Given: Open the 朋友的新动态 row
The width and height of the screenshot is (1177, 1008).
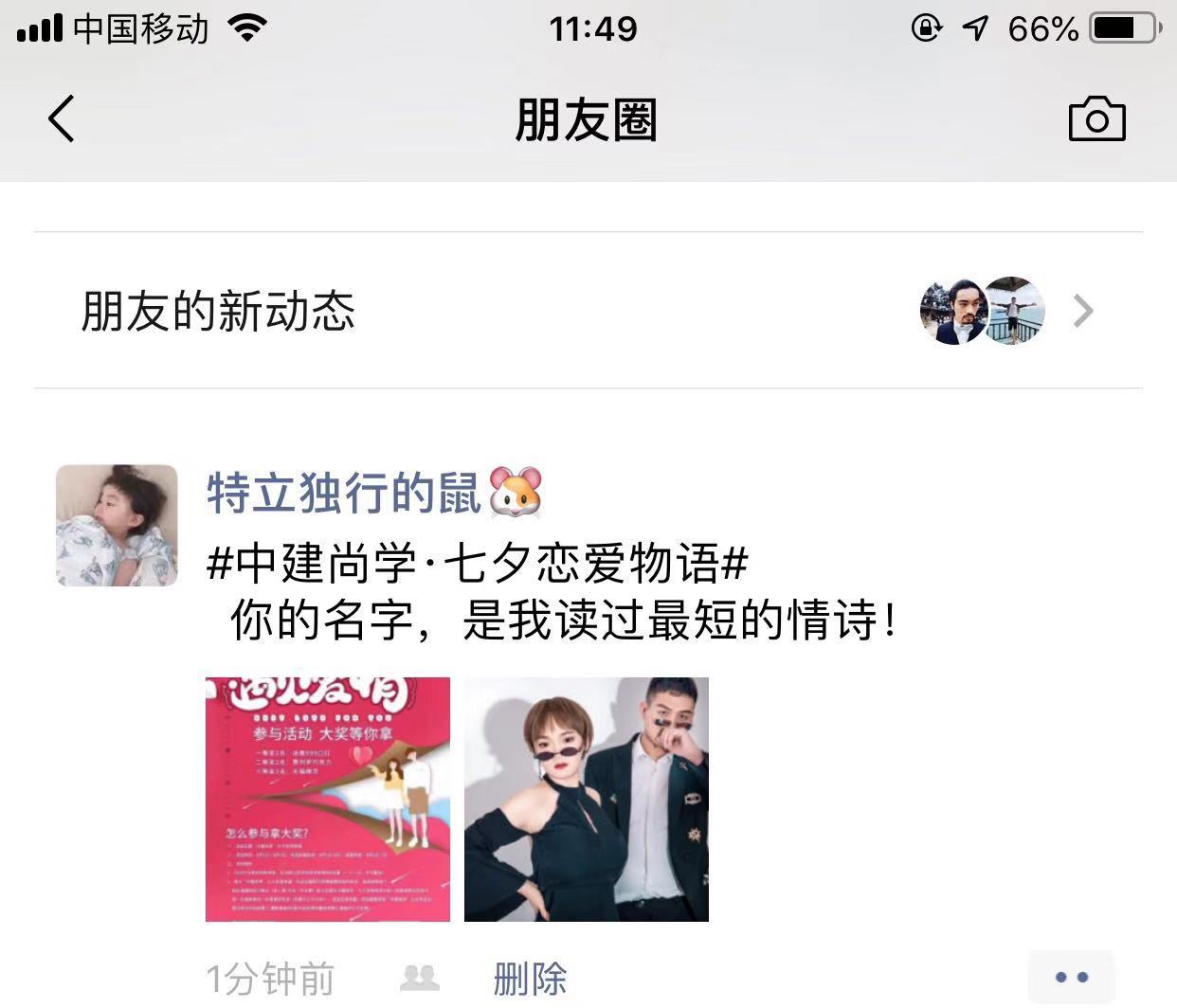Looking at the screenshot, I should coord(588,311).
